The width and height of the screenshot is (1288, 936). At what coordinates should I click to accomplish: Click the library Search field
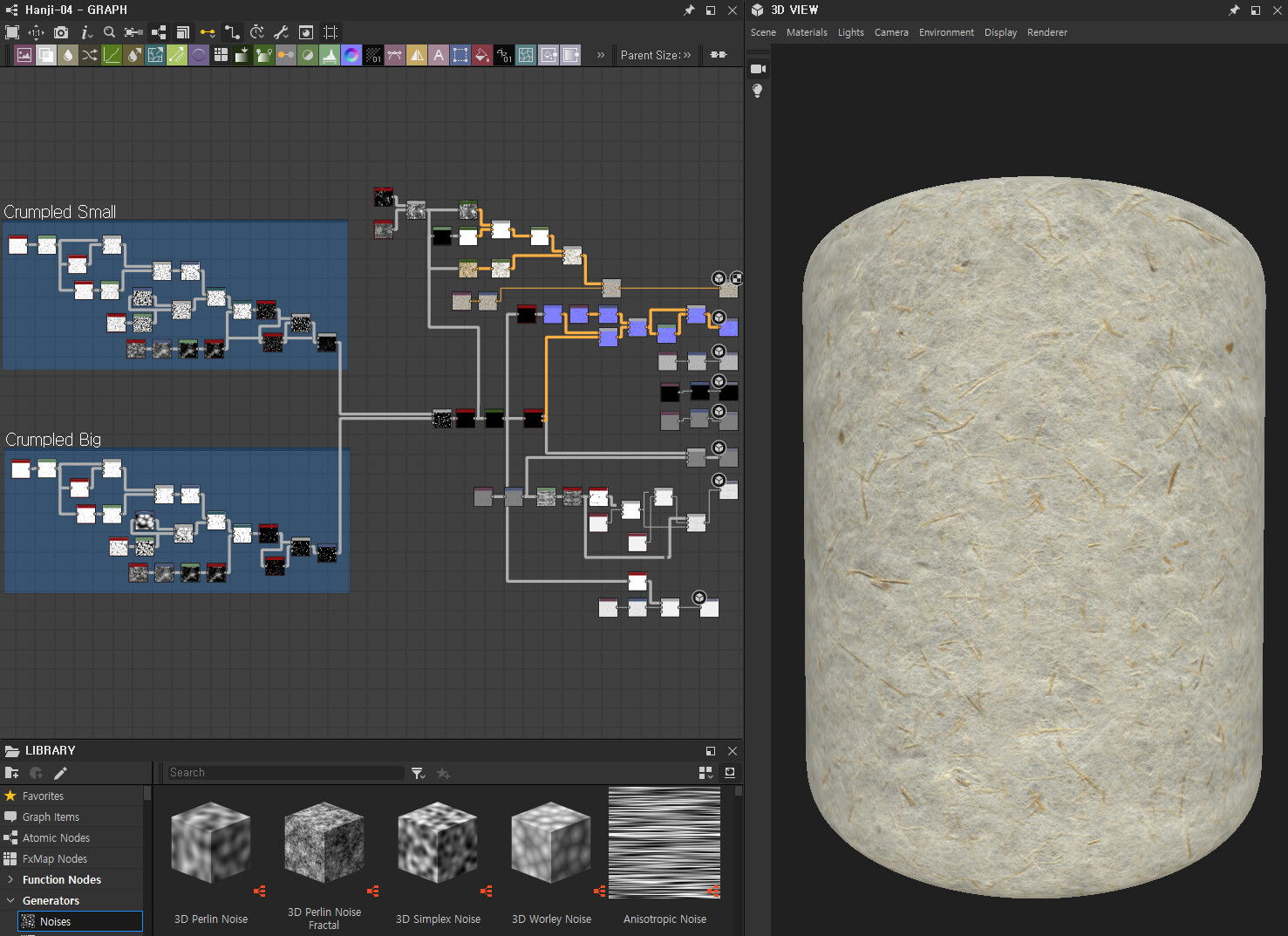coord(285,773)
